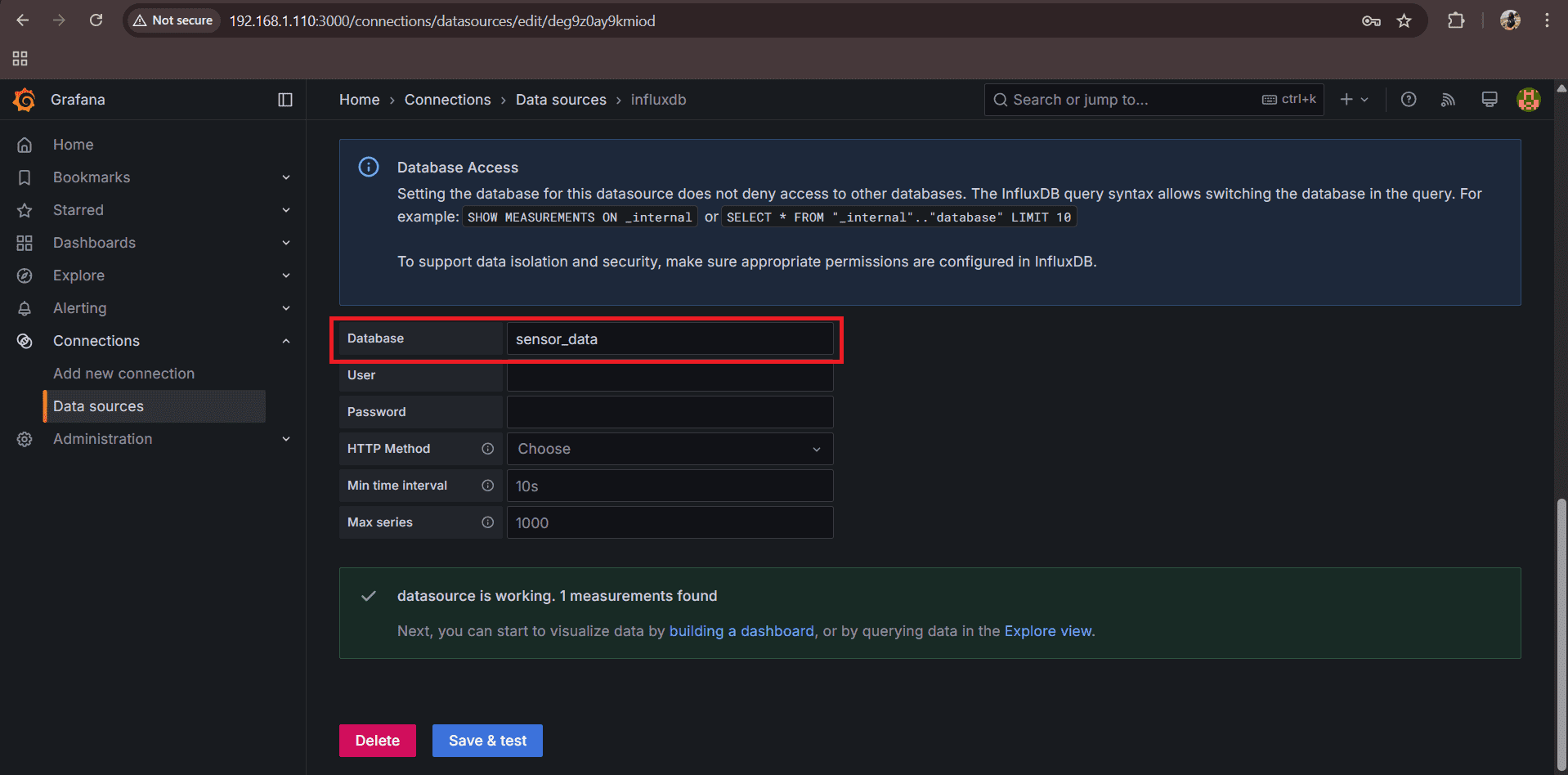
Task: Open the help question mark icon
Action: point(1408,100)
